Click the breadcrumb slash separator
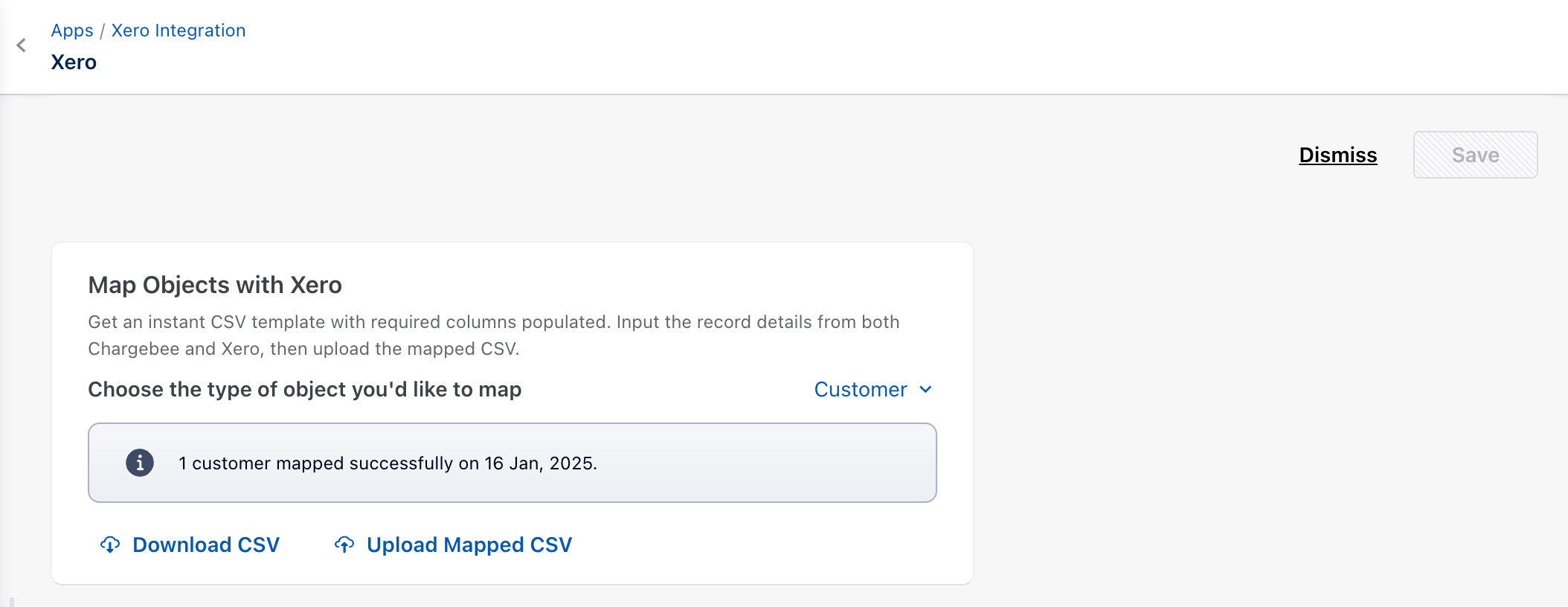1568x607 pixels. click(x=103, y=30)
